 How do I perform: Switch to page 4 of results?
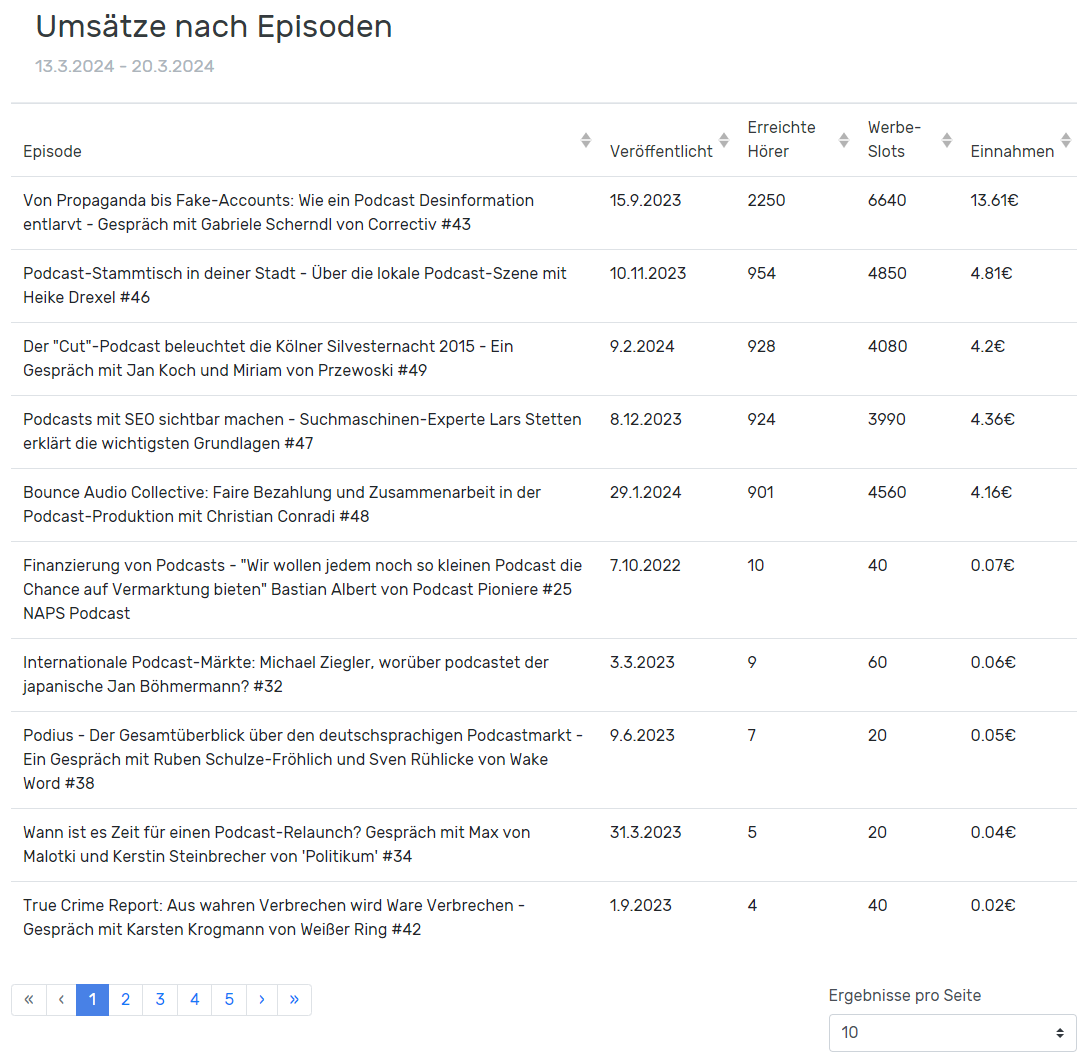[x=194, y=1000]
